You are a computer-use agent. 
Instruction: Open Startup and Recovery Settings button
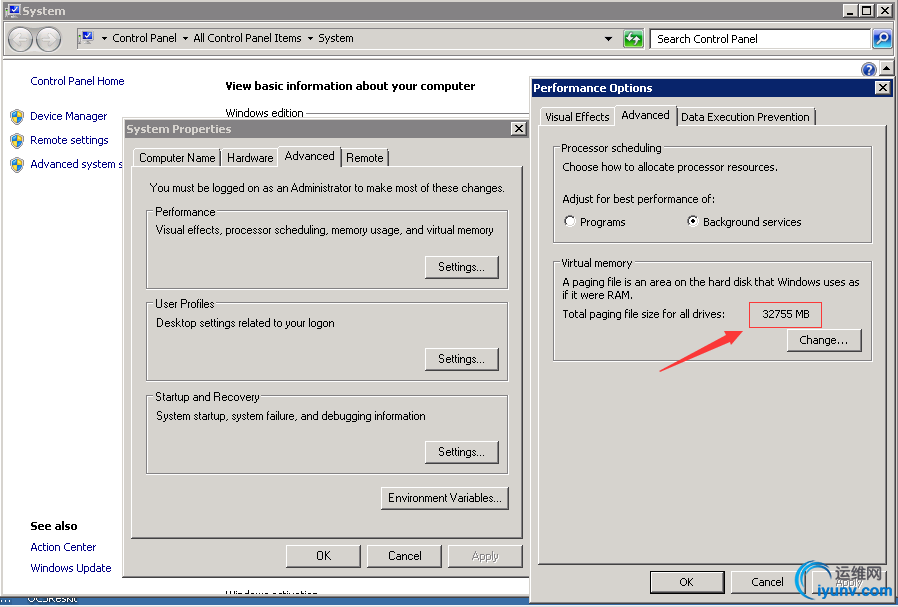click(462, 452)
